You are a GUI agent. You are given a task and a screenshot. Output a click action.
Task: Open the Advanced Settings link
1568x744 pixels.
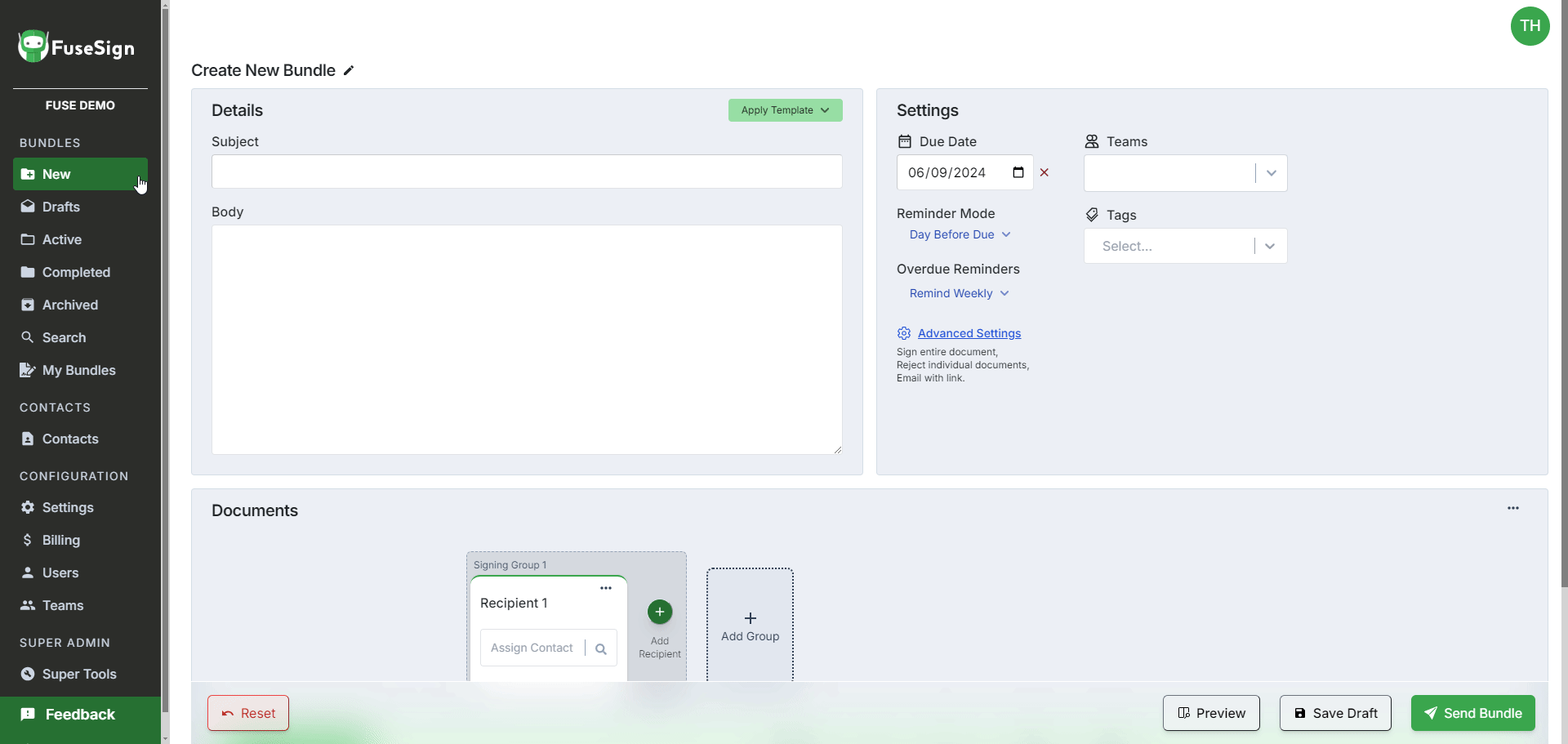pos(969,333)
